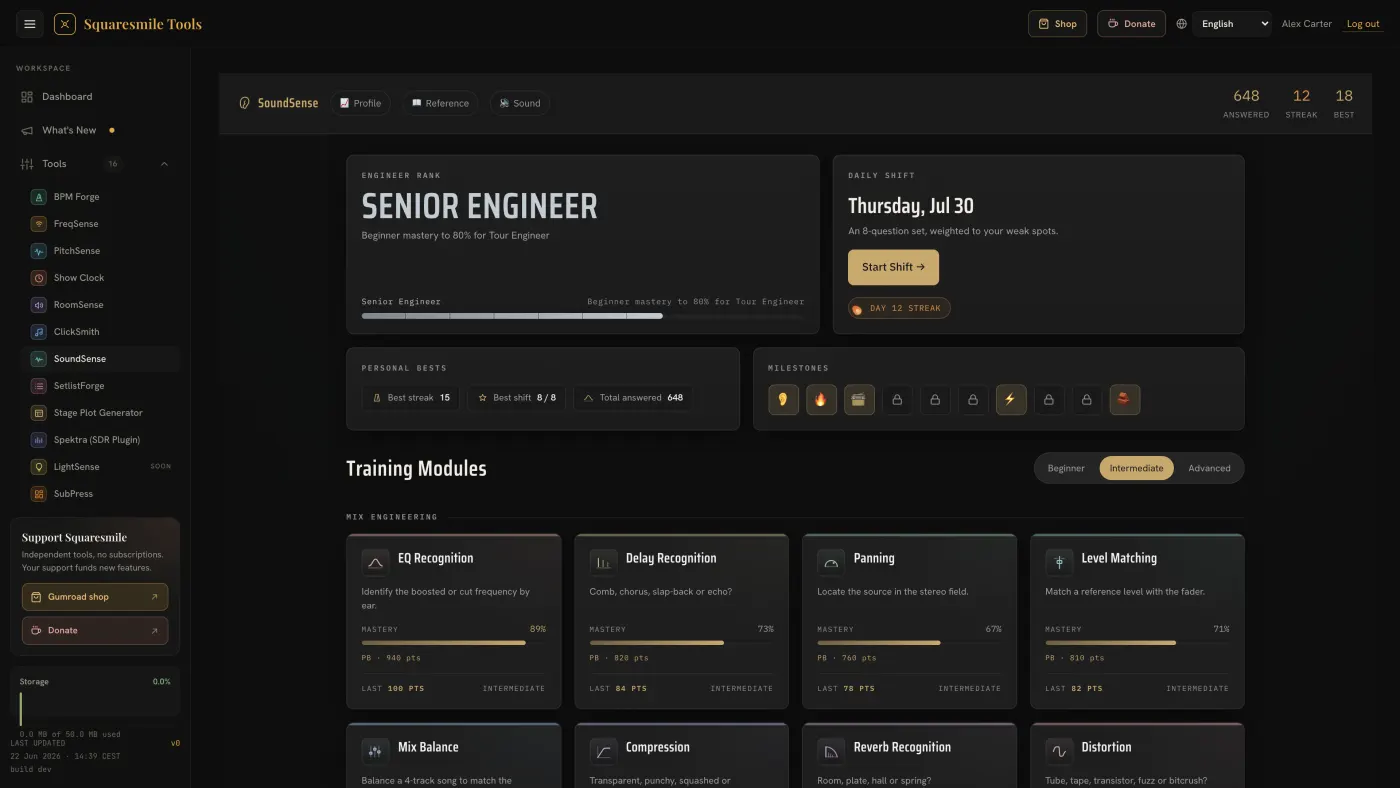1400x788 pixels.
Task: Open the Spektra (SDR Plugin) tool
Action: 100,440
